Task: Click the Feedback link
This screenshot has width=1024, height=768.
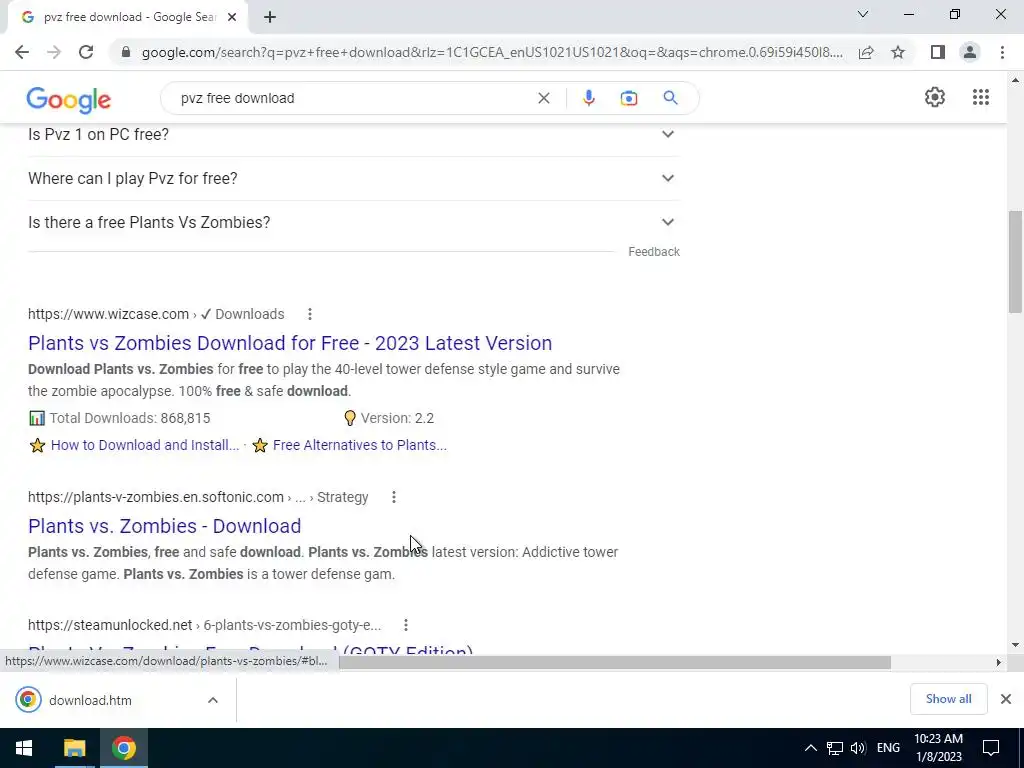Action: pyautogui.click(x=654, y=251)
